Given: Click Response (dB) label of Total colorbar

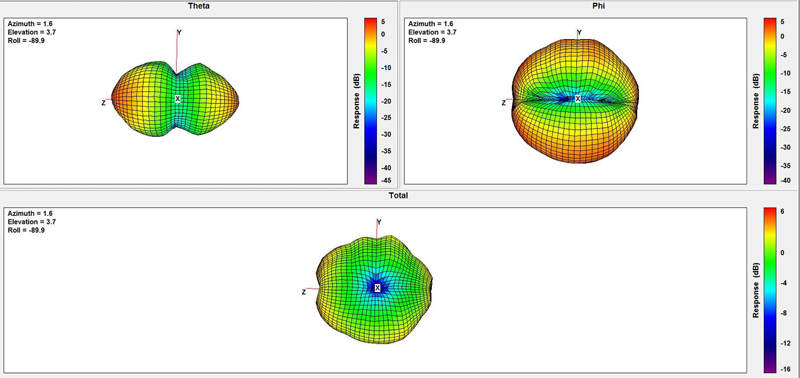Looking at the screenshot, I should [x=756, y=291].
